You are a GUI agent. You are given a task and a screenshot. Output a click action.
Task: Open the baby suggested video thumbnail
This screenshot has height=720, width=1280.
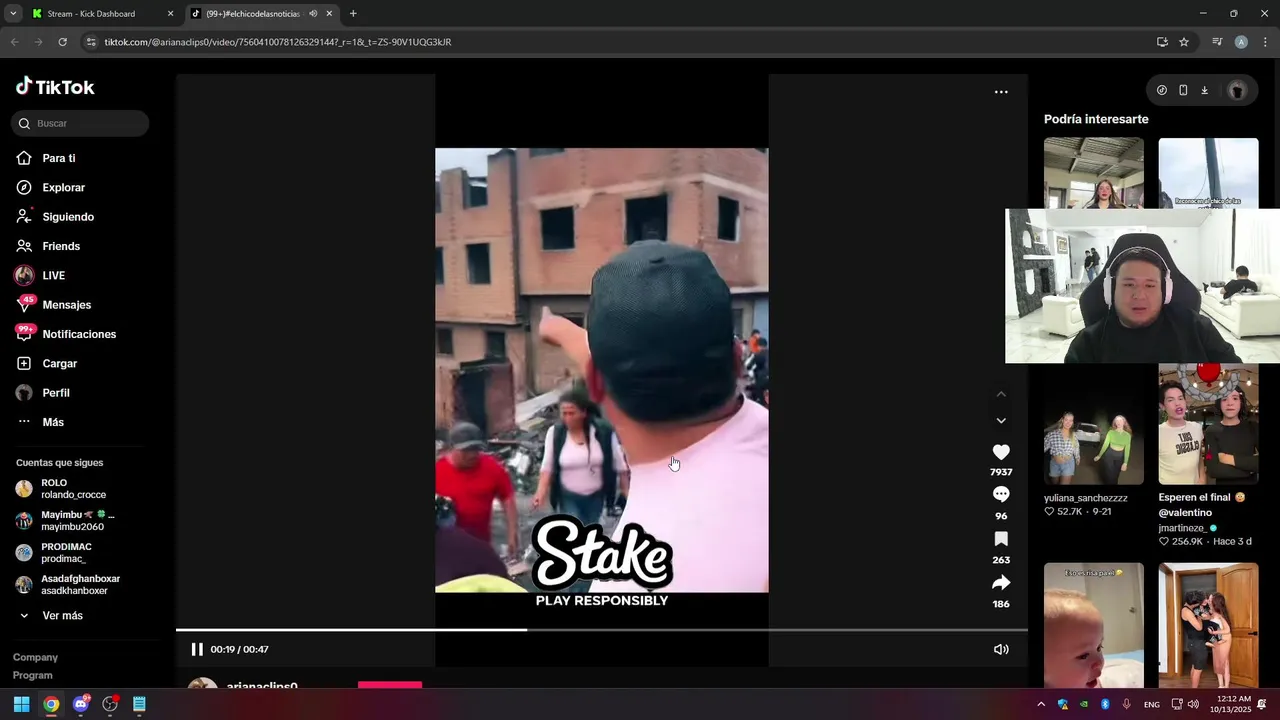pyautogui.click(x=1094, y=626)
